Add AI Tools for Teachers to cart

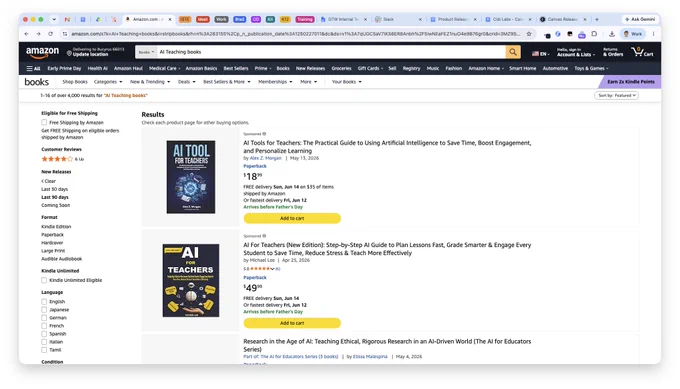[x=292, y=219]
